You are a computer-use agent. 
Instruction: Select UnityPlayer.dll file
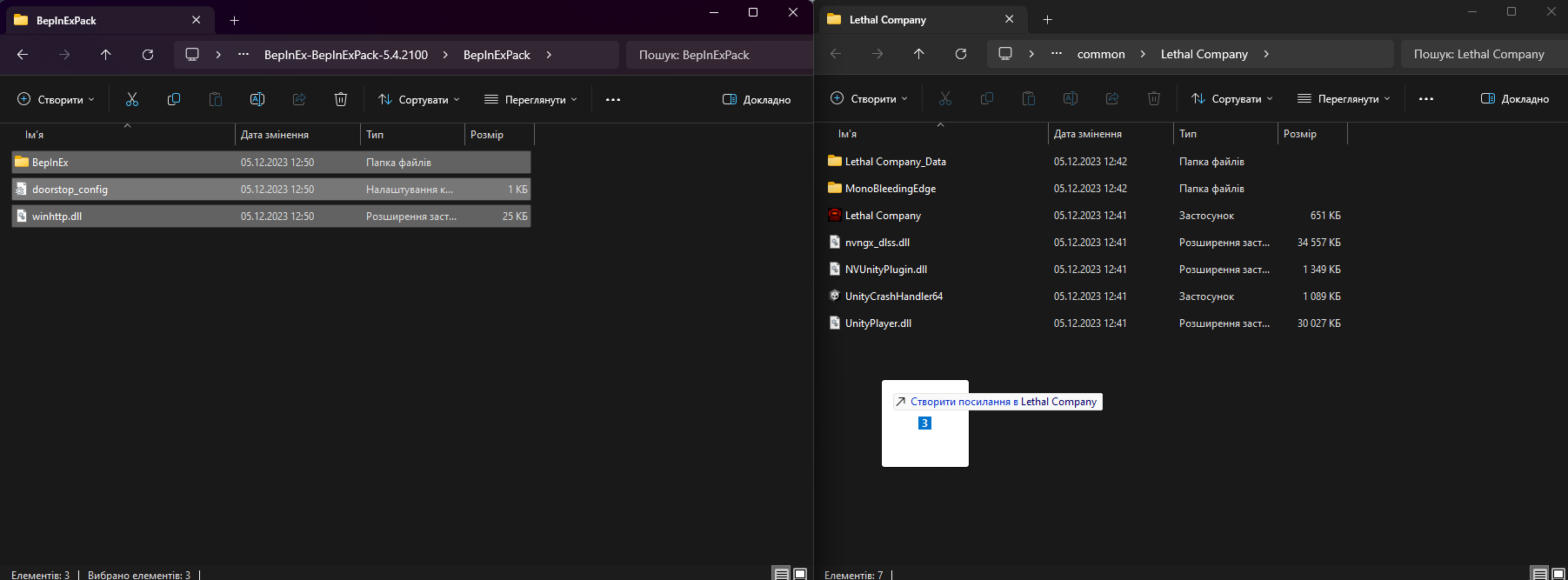point(1084,323)
